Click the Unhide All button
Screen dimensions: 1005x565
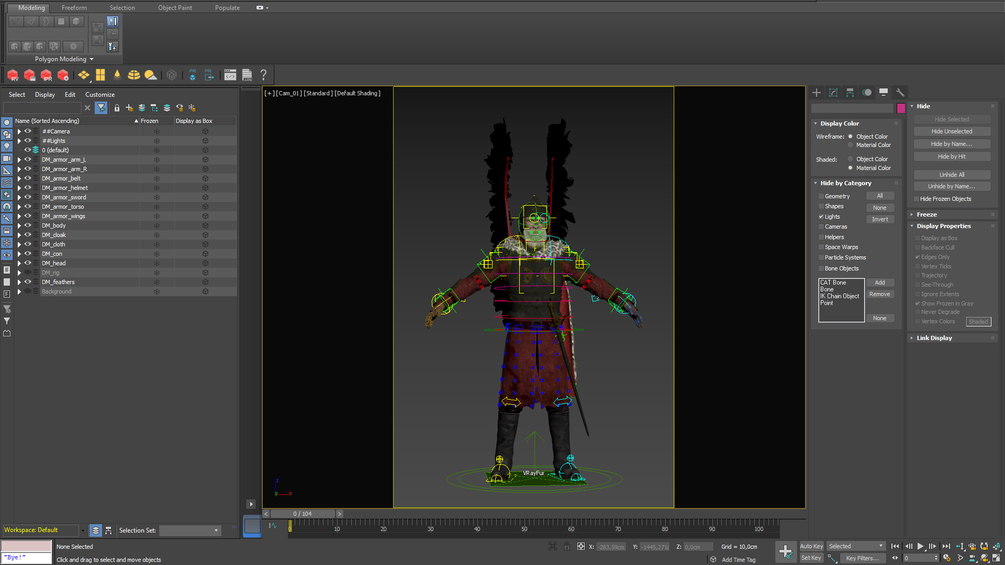coord(951,174)
